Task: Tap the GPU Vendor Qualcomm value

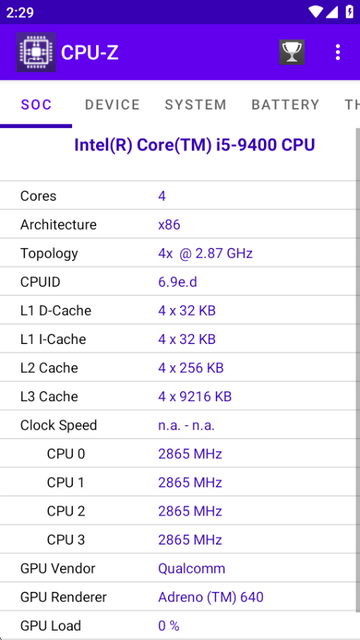Action: 191,569
